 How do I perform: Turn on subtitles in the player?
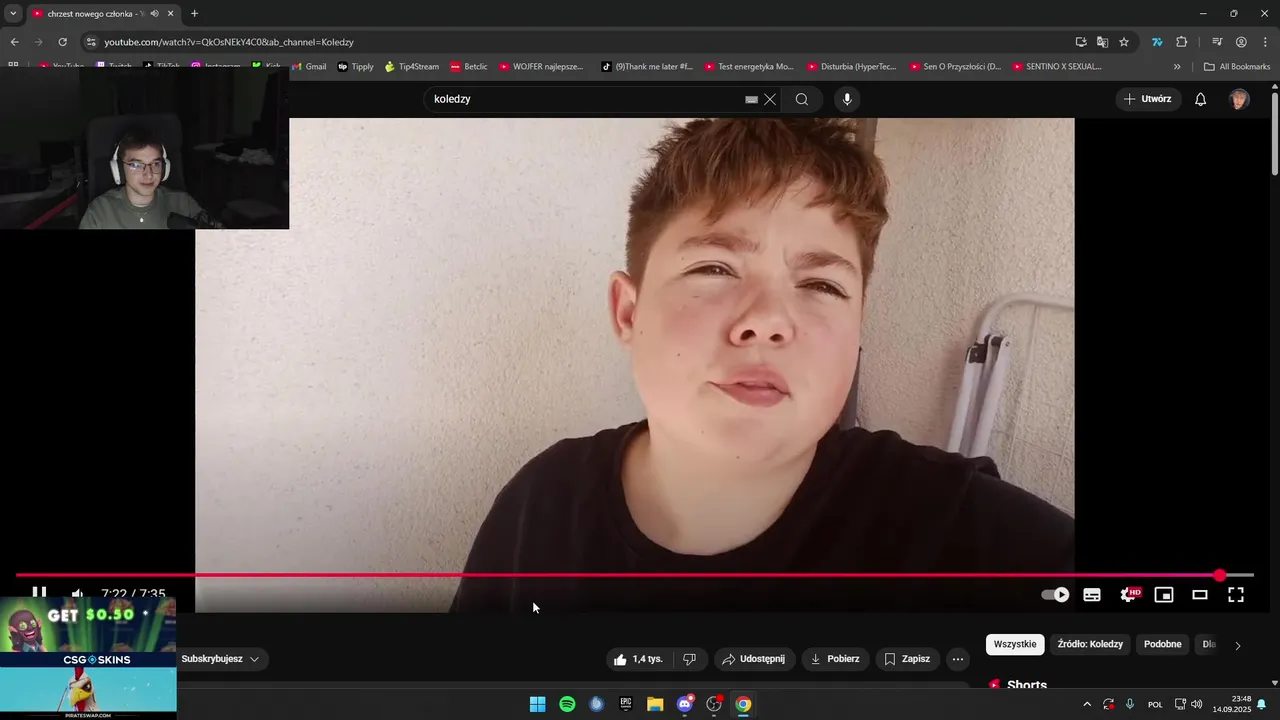click(1092, 595)
